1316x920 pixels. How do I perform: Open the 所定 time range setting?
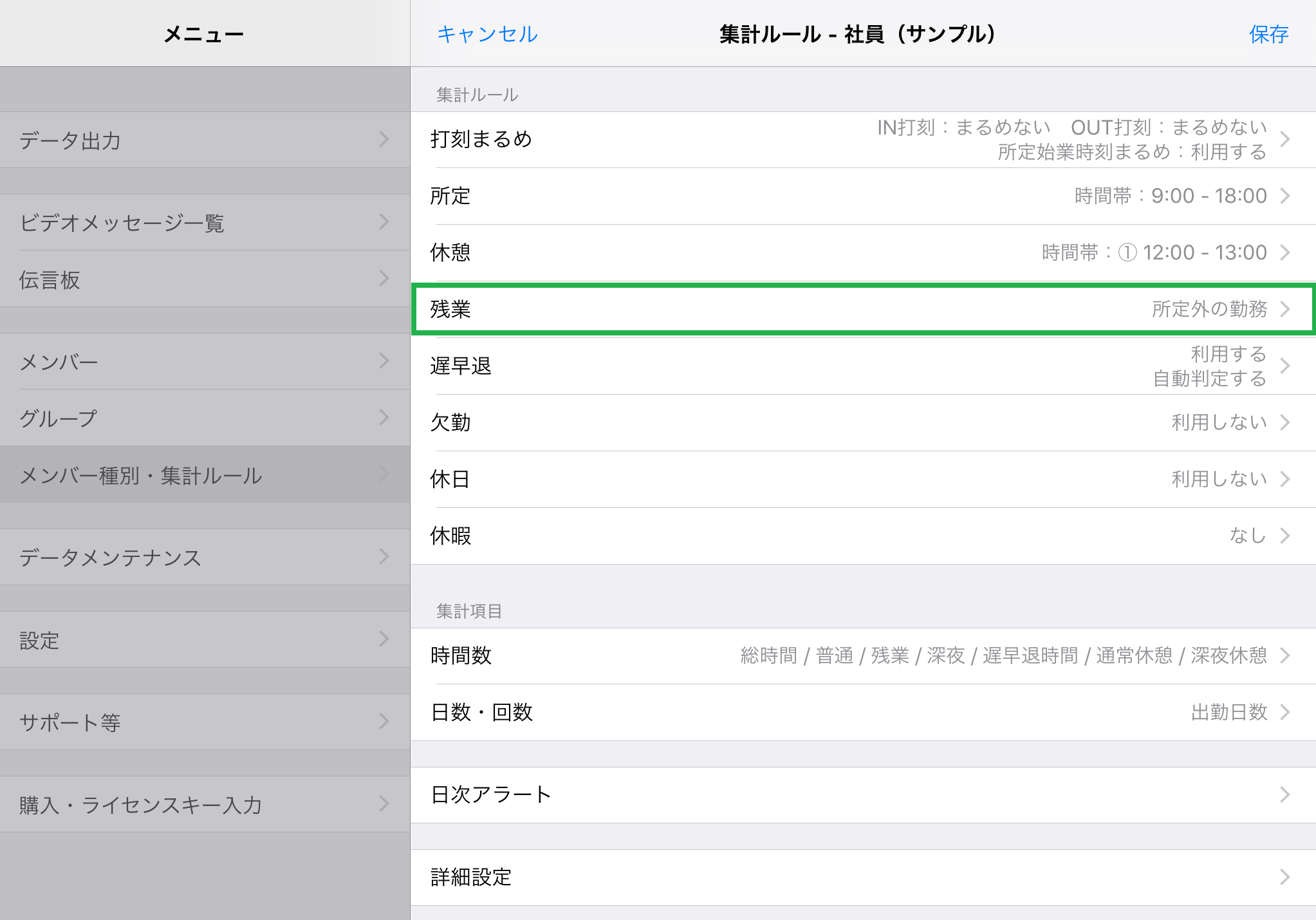pos(863,196)
